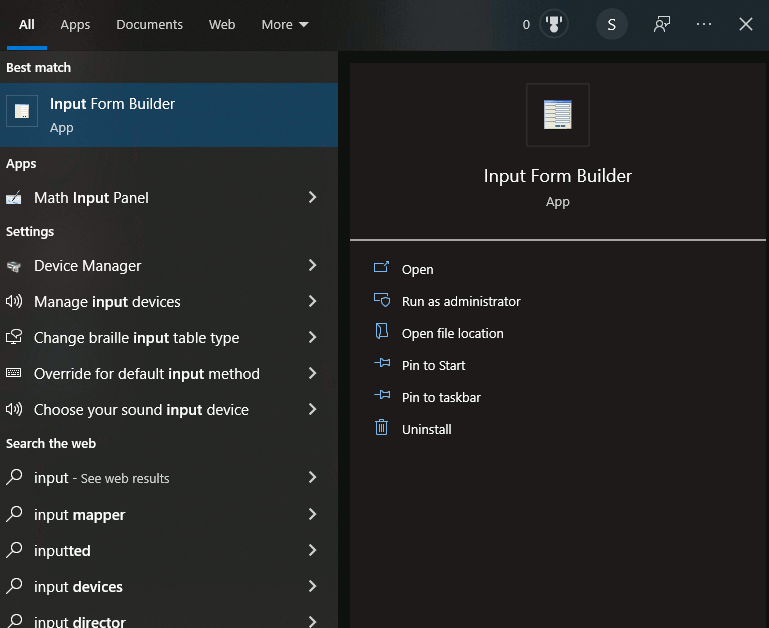Expand 'input mapper' web suggestion arrow

pyautogui.click(x=312, y=514)
